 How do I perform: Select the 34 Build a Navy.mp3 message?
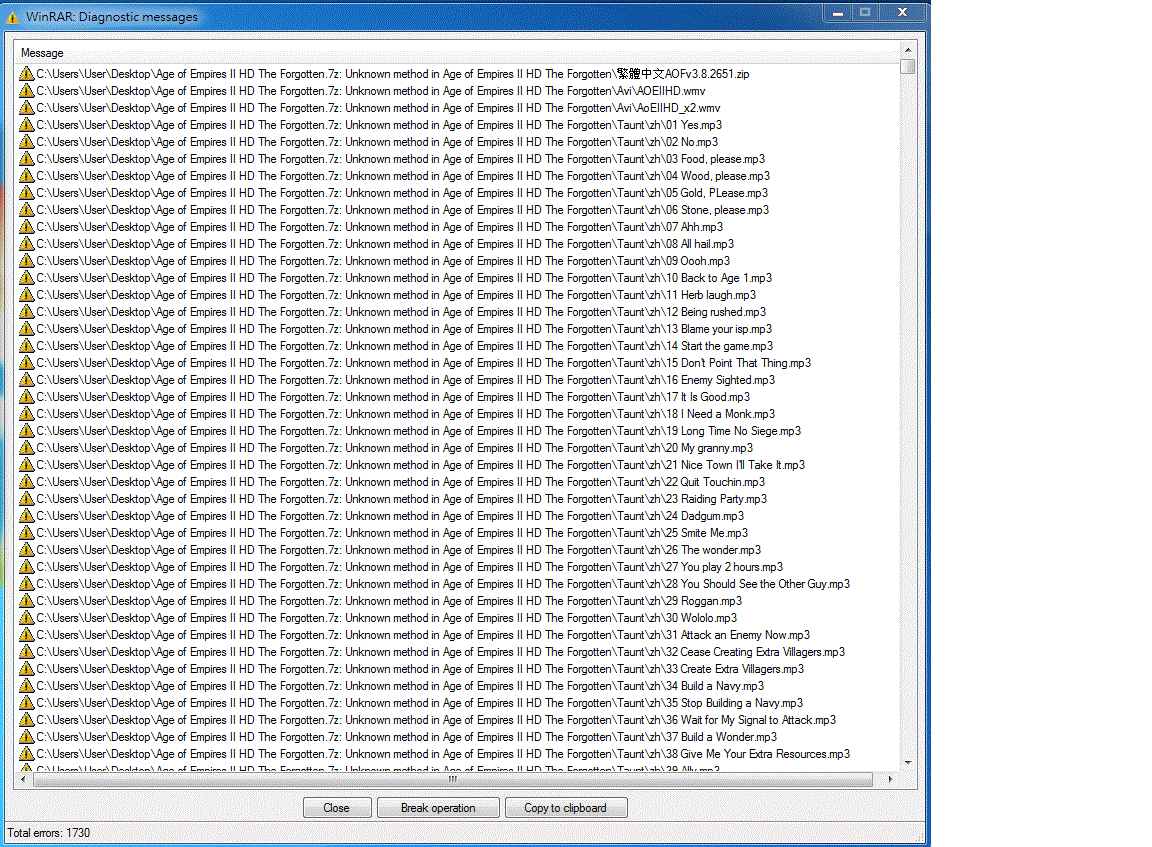(x=392, y=685)
